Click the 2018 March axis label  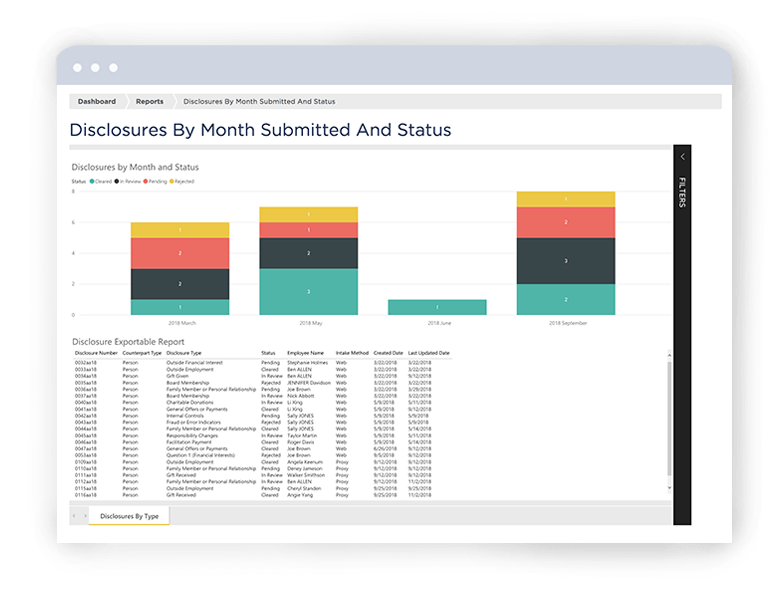click(x=182, y=323)
